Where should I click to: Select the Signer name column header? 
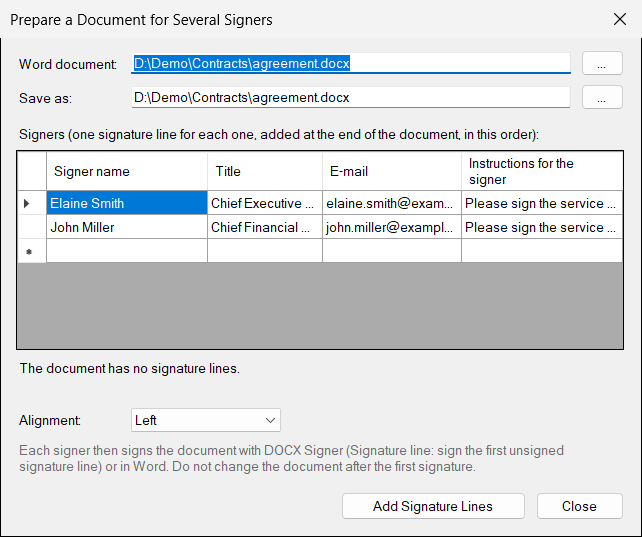(127, 171)
